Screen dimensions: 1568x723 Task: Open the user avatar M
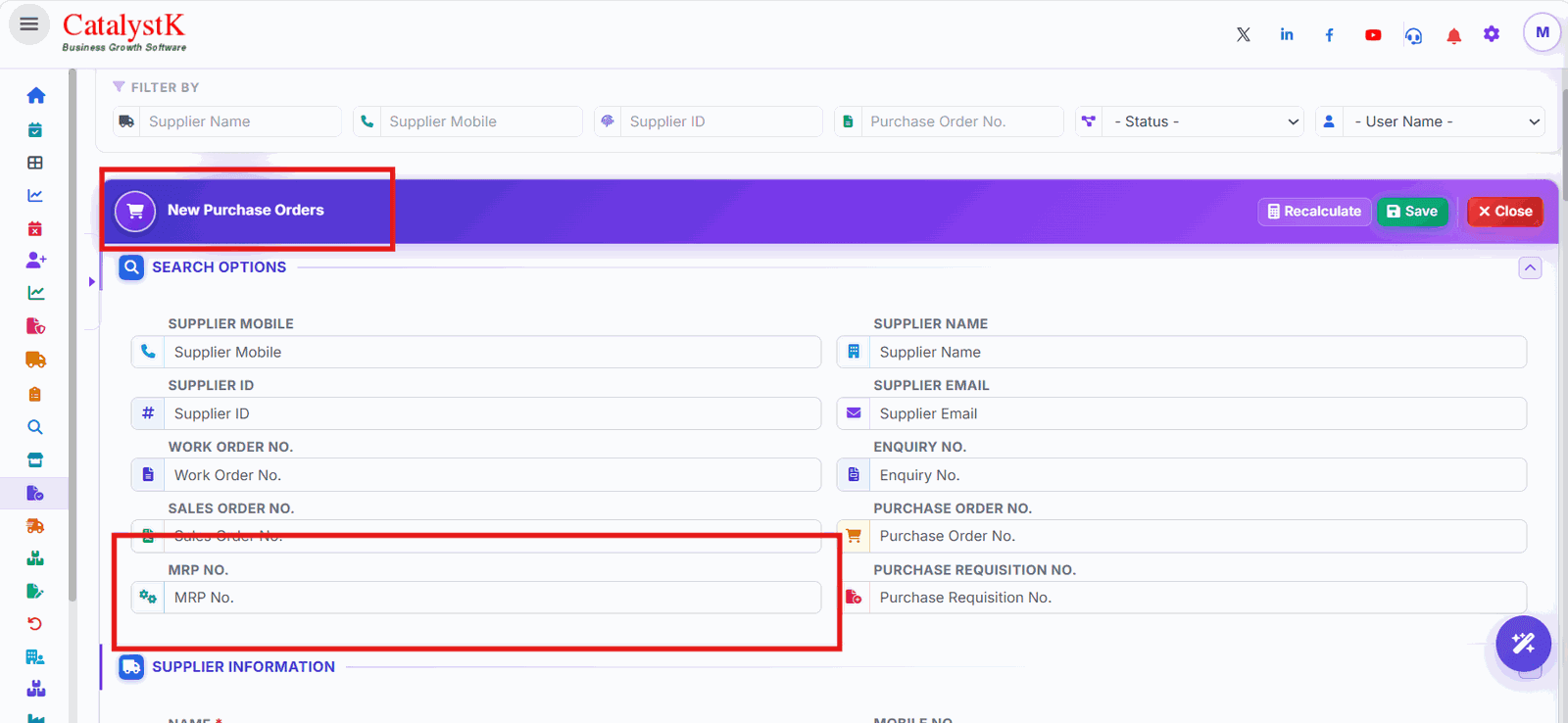(1543, 32)
